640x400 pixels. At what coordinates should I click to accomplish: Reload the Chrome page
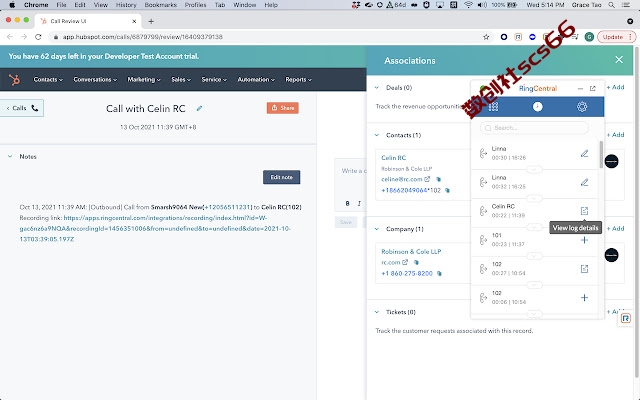click(38, 37)
